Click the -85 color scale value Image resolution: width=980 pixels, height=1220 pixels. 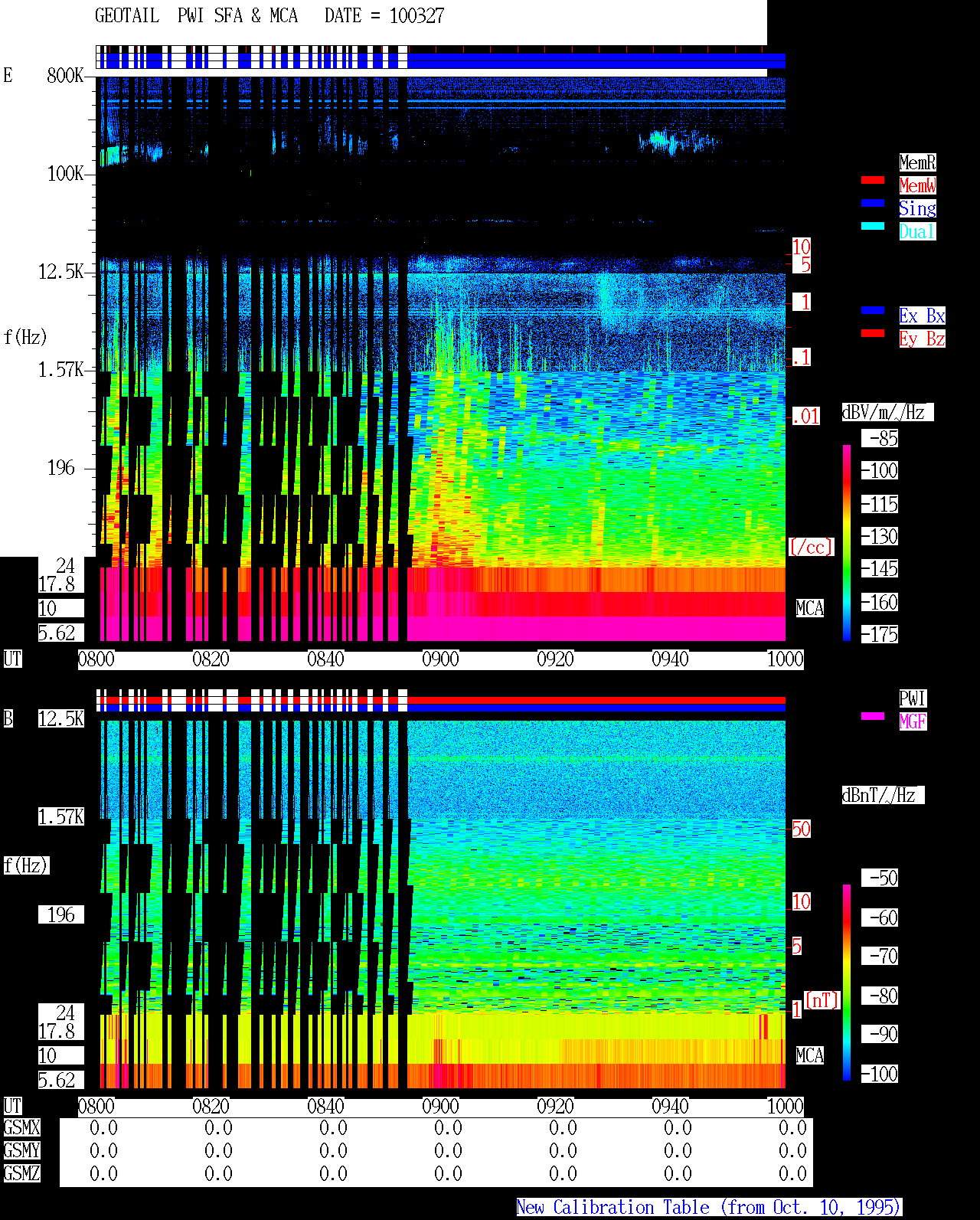pos(880,438)
